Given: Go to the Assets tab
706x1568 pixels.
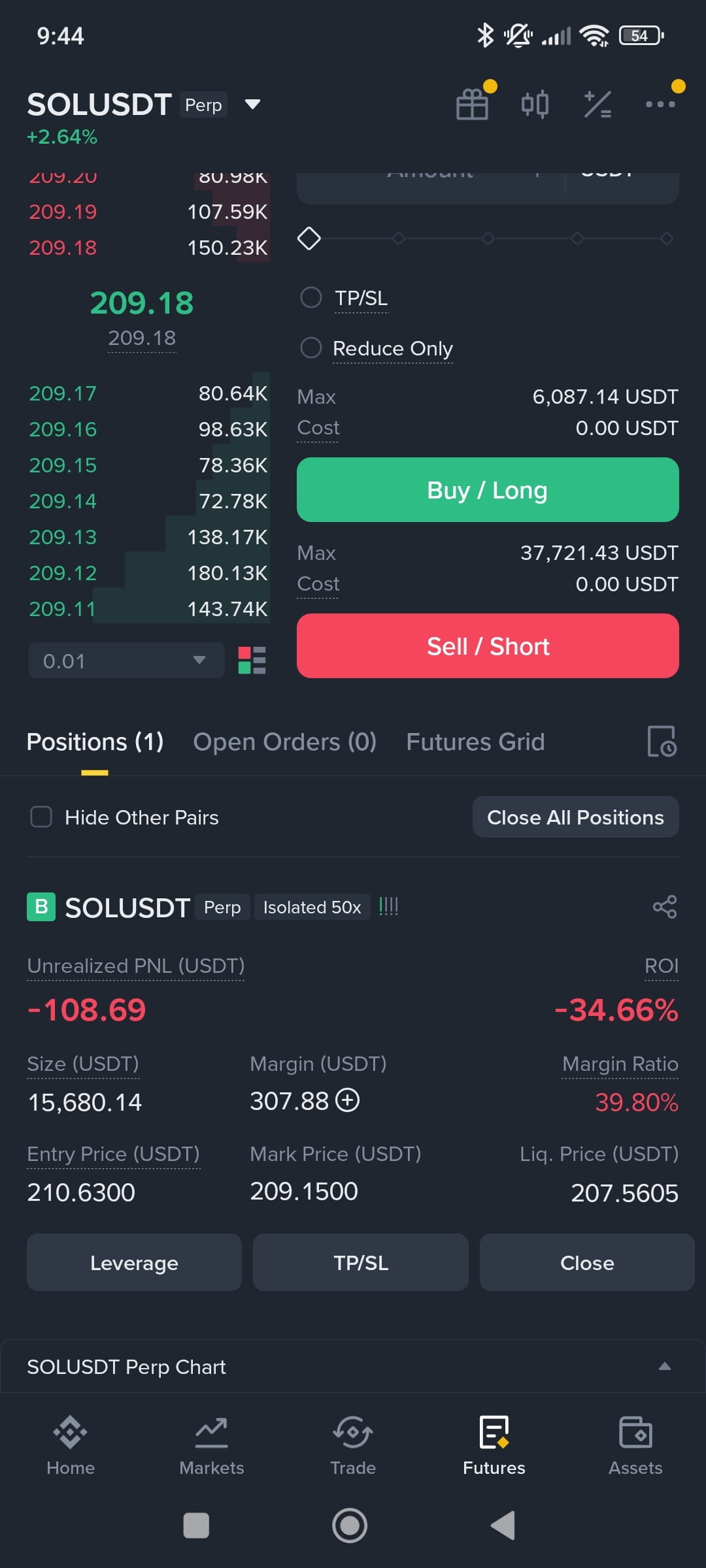Looking at the screenshot, I should (635, 1445).
